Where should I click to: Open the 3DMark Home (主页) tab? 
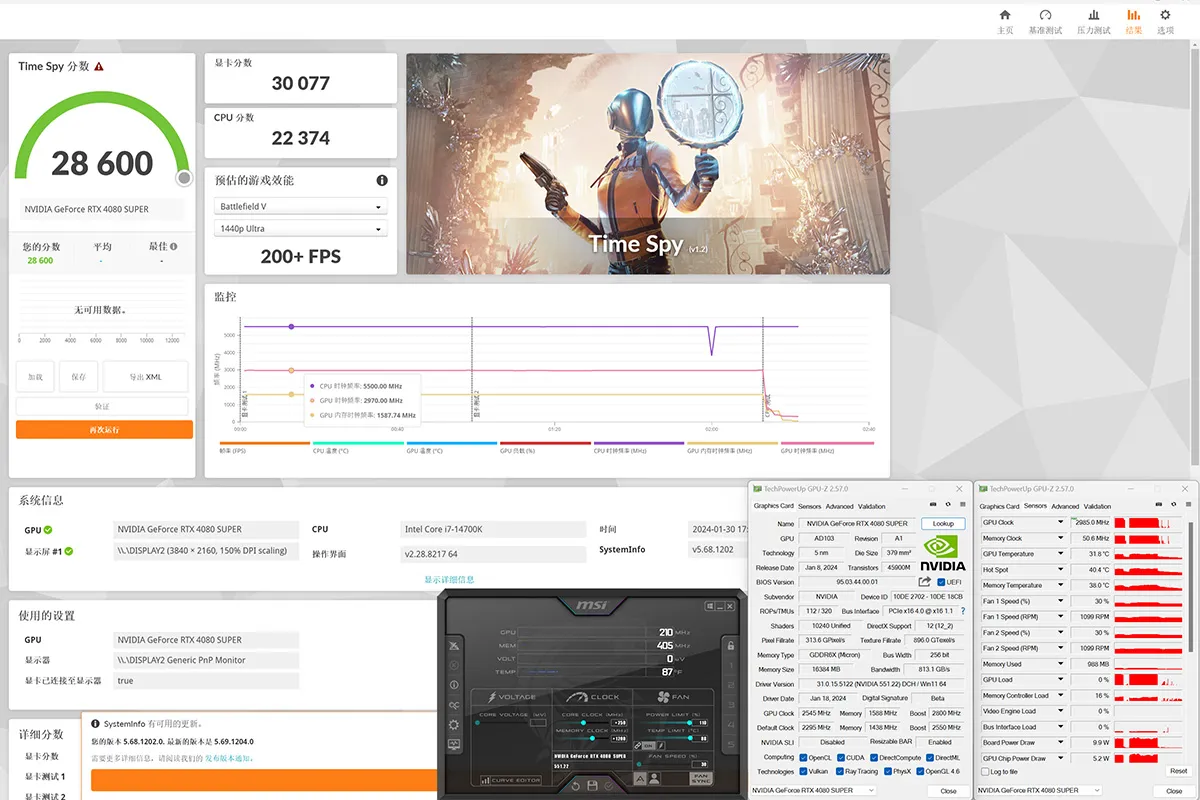pos(1005,21)
